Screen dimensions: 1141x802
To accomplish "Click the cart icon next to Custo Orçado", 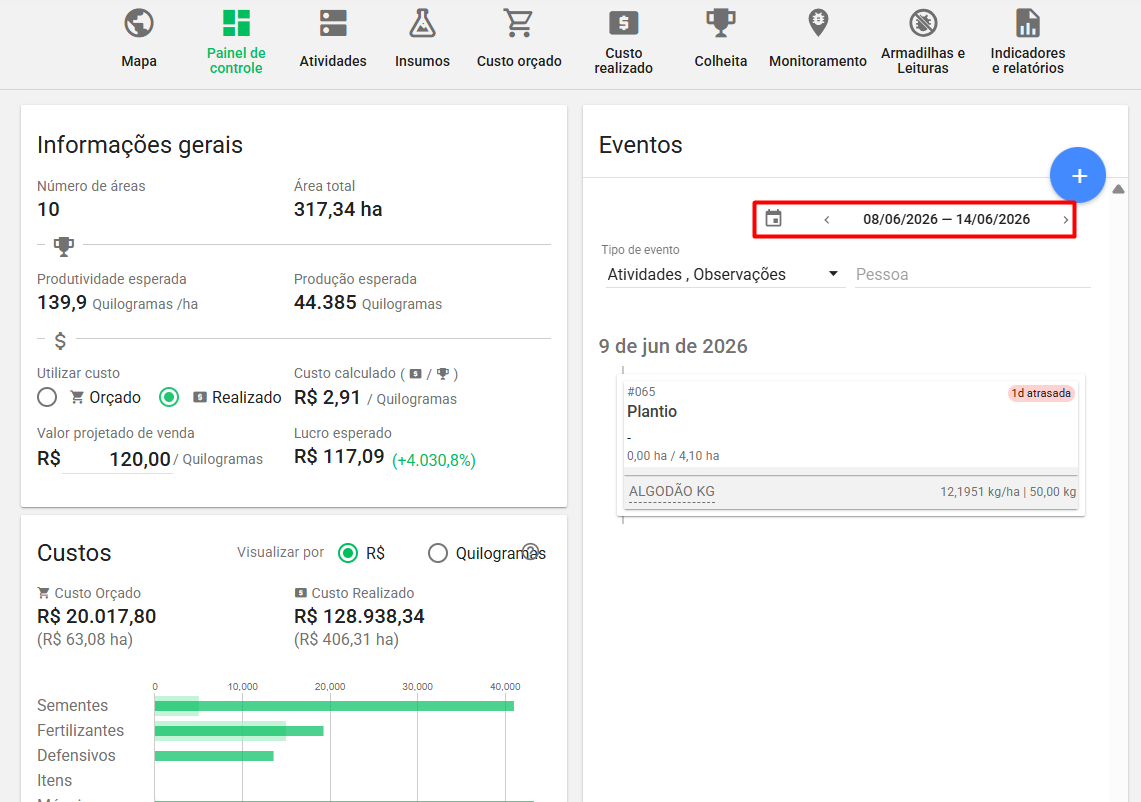I will point(44,592).
